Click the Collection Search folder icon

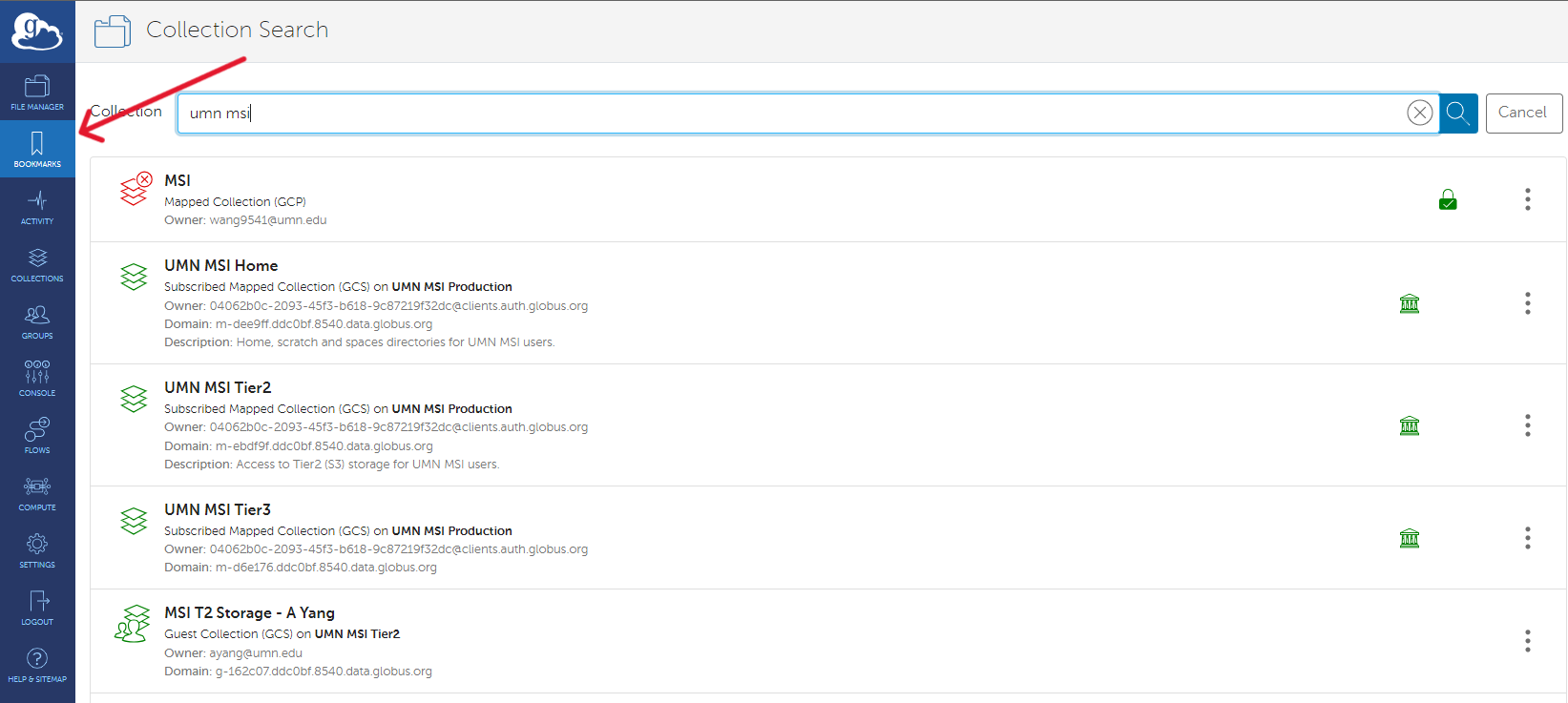coord(113,31)
